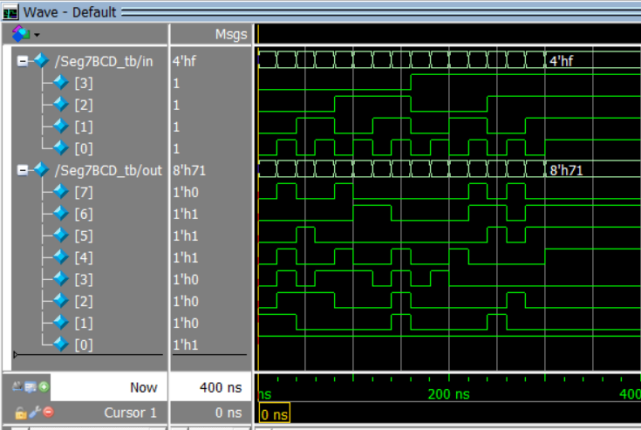Select bit [5] under Seg7BCD_tb/out
The height and width of the screenshot is (430, 641).
click(84, 236)
